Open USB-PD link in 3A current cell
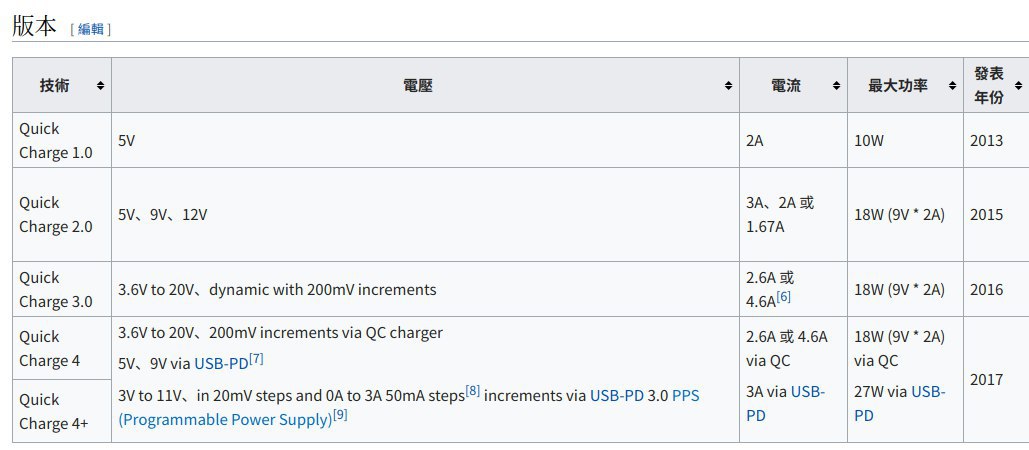This screenshot has height=450, width=1029. 785,403
